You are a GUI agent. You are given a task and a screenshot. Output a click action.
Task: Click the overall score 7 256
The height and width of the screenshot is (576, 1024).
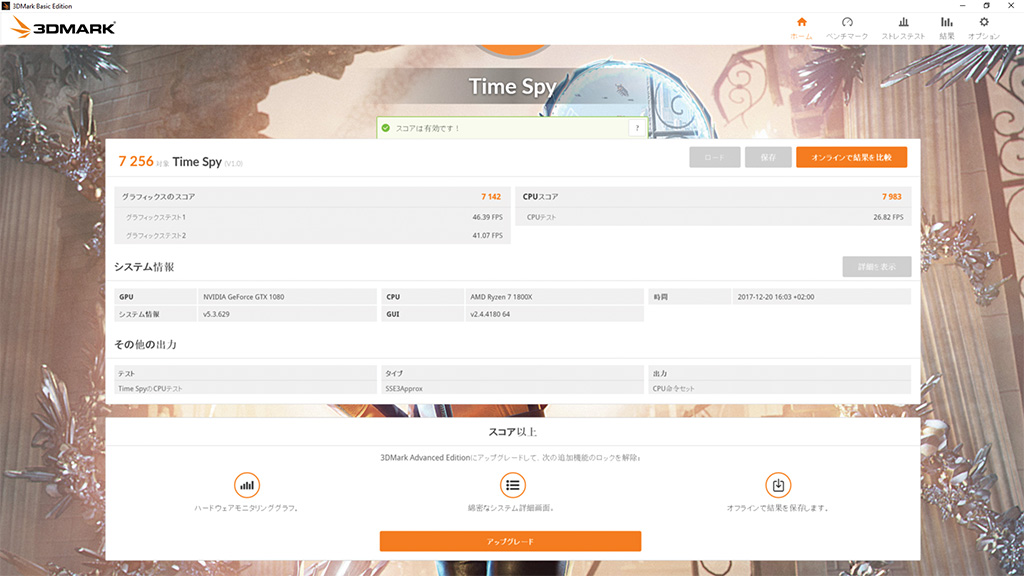[136, 161]
